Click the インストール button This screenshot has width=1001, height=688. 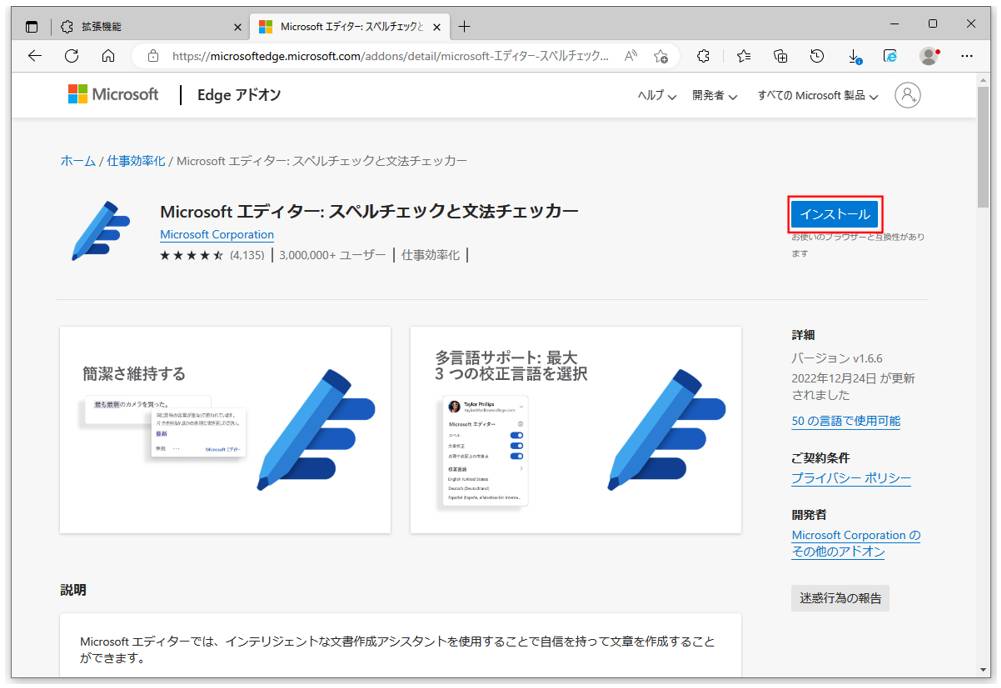click(x=835, y=214)
